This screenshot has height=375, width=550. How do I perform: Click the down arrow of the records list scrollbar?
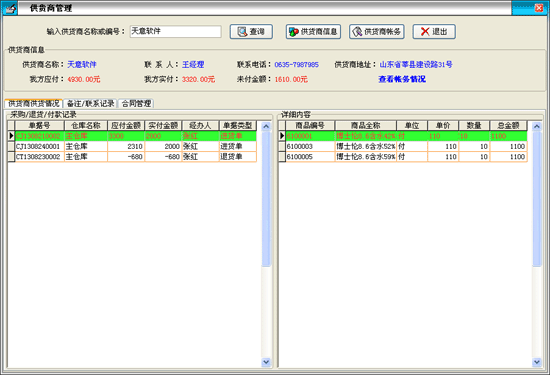(266, 362)
